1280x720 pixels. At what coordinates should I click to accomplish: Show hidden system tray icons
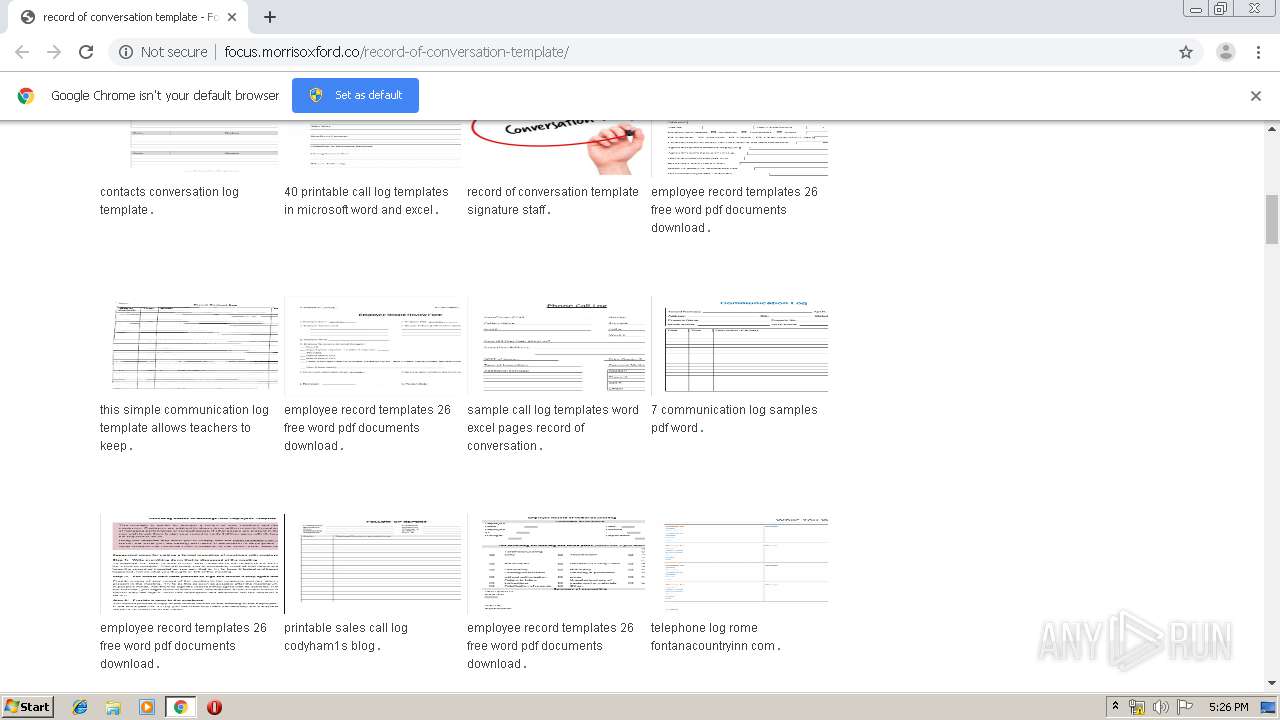coord(1116,707)
